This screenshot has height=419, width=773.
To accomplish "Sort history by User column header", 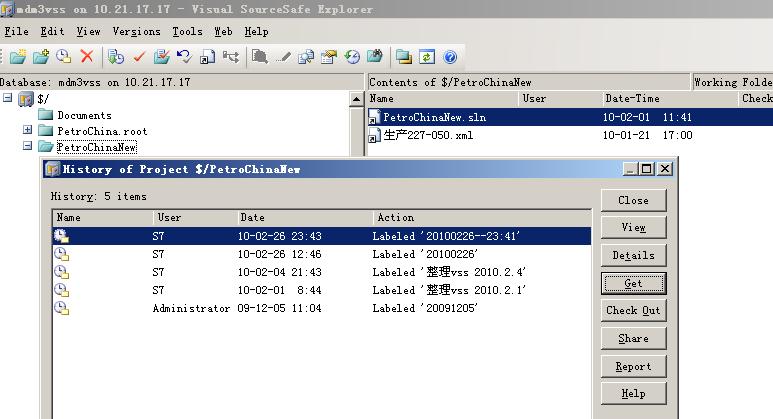I will pyautogui.click(x=195, y=217).
